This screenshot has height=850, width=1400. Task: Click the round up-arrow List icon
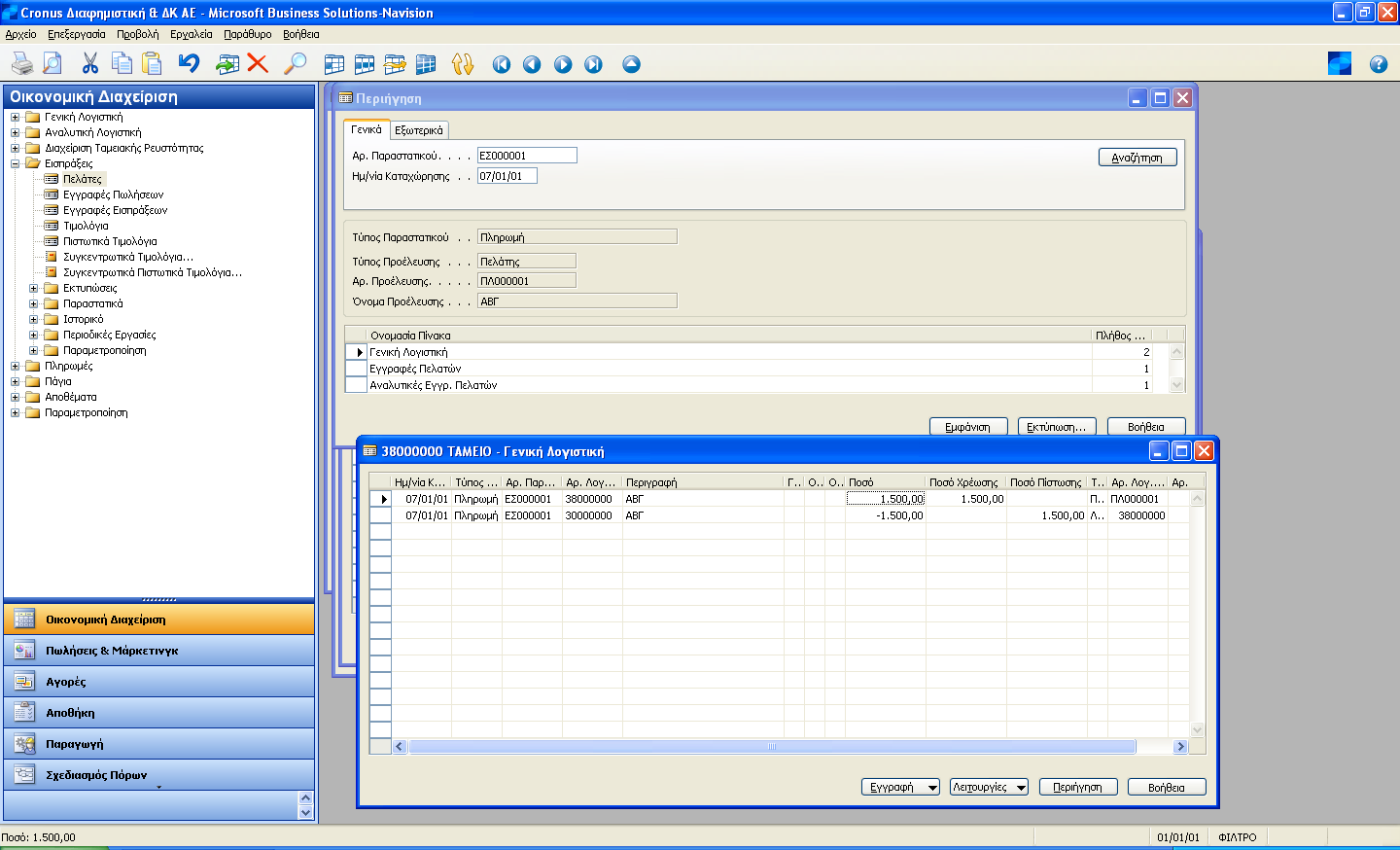pos(632,64)
